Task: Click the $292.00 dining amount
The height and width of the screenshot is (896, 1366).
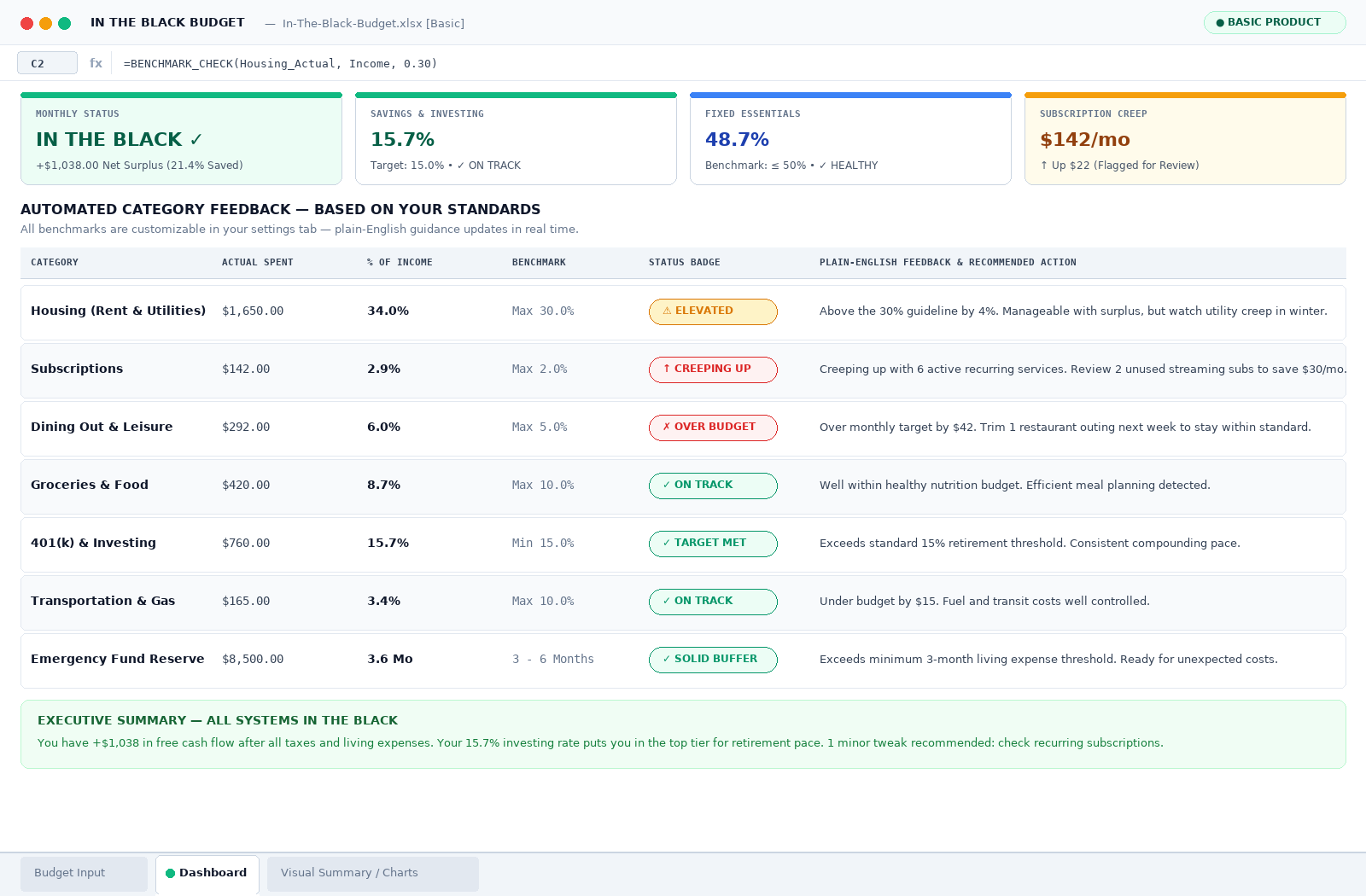Action: (x=246, y=428)
